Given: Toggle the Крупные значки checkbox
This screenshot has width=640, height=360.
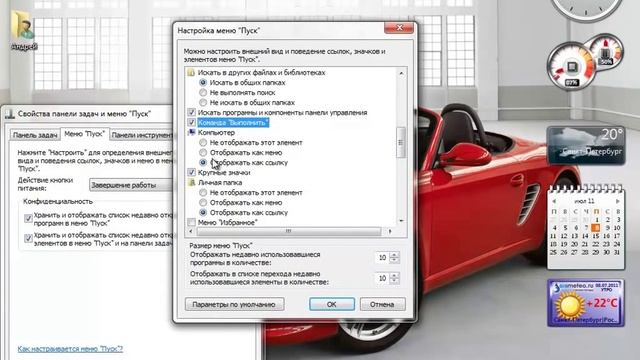Looking at the screenshot, I should 191,172.
